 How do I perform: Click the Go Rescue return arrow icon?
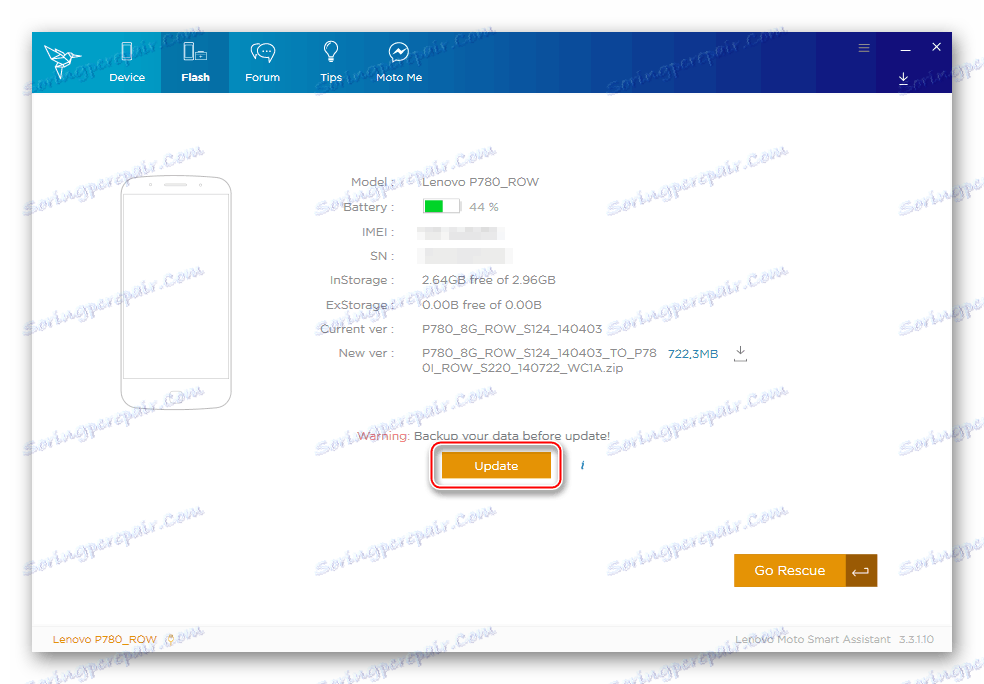[x=861, y=571]
